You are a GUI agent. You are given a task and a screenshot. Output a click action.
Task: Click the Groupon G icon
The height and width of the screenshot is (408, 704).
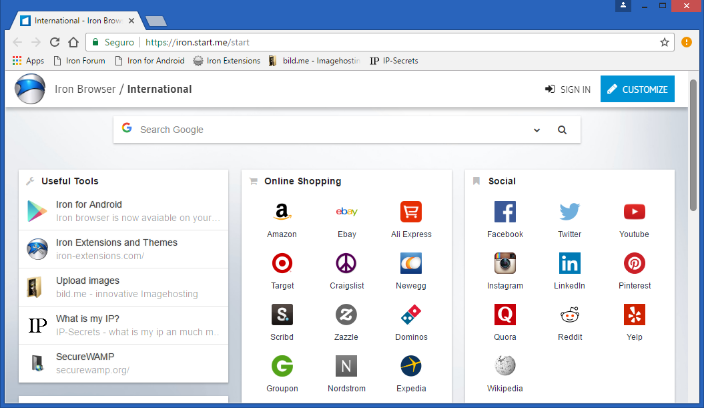[x=282, y=366]
